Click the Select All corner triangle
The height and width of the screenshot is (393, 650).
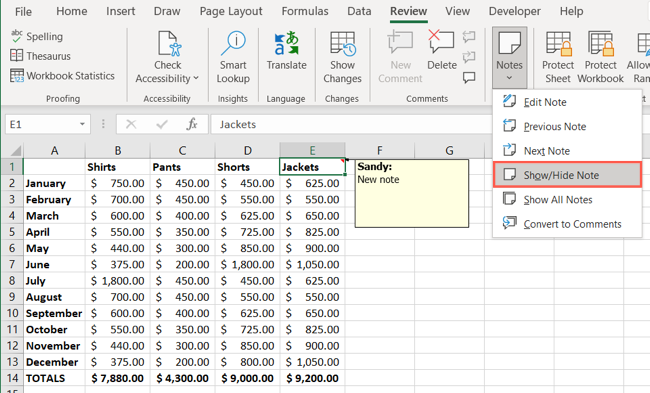[x=15, y=150]
